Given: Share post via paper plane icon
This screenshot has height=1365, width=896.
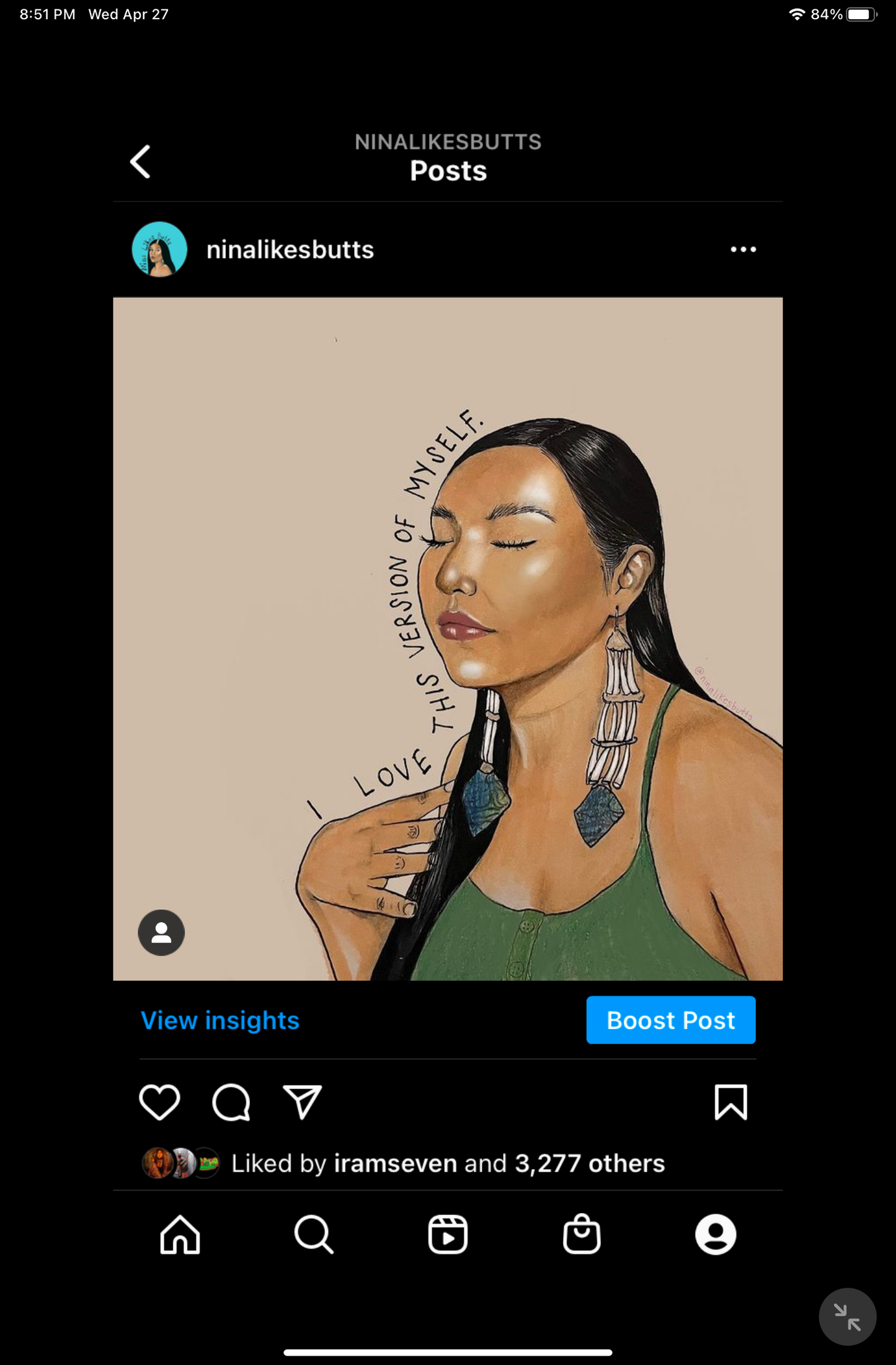Looking at the screenshot, I should (x=302, y=1102).
